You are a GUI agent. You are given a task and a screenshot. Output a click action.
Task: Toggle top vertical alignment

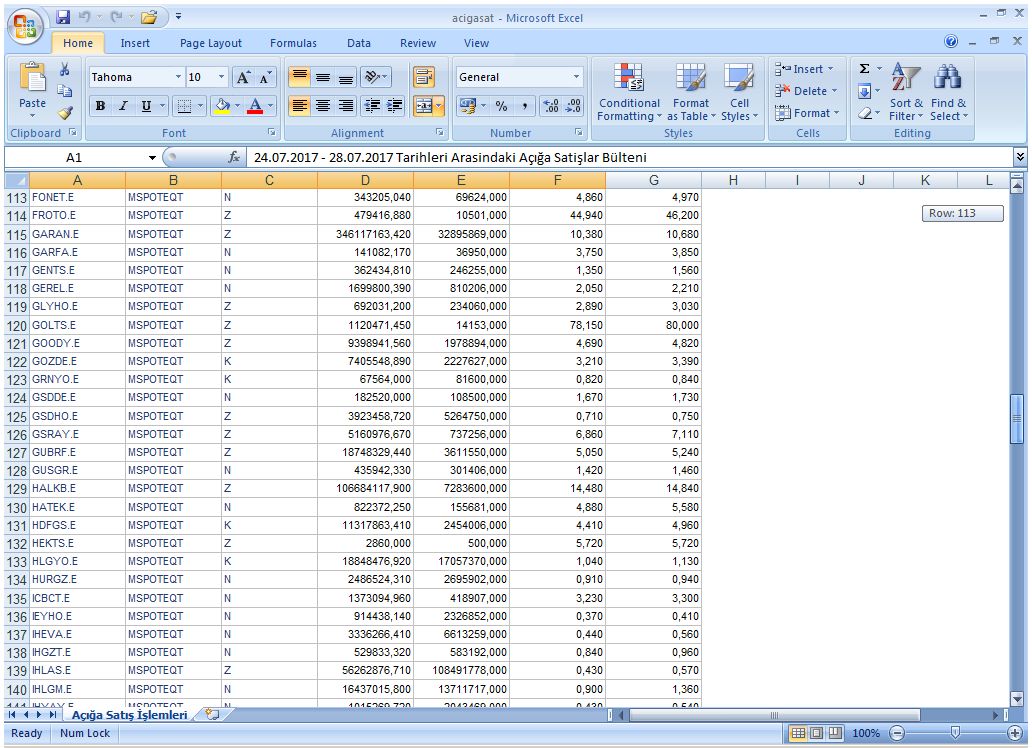pos(299,77)
